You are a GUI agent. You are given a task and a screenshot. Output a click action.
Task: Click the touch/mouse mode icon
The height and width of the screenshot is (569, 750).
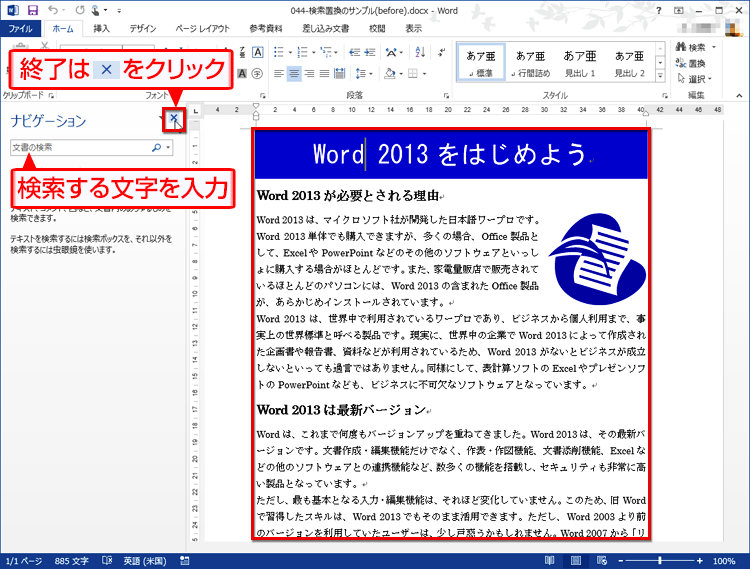pyautogui.click(x=96, y=10)
